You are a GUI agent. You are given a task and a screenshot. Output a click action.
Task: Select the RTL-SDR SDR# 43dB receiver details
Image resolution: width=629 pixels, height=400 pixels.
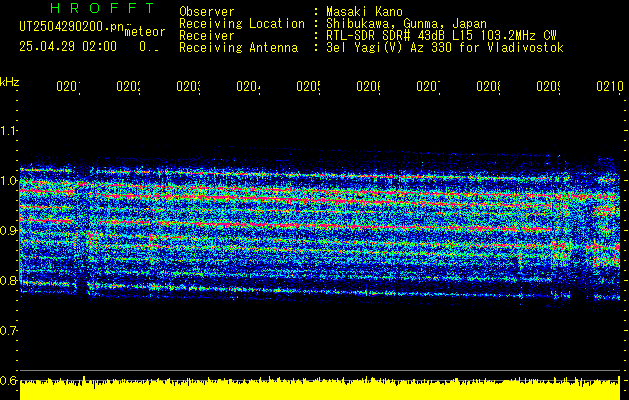tap(441, 36)
